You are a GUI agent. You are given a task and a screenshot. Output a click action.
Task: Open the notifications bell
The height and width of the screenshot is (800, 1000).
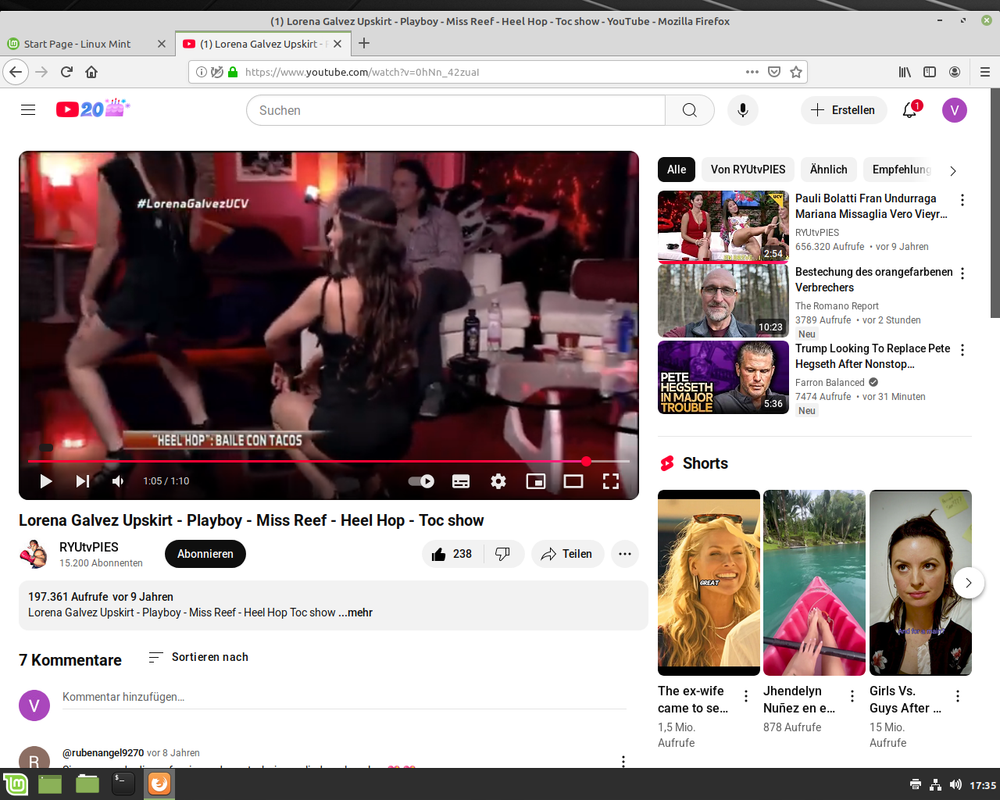tap(910, 110)
